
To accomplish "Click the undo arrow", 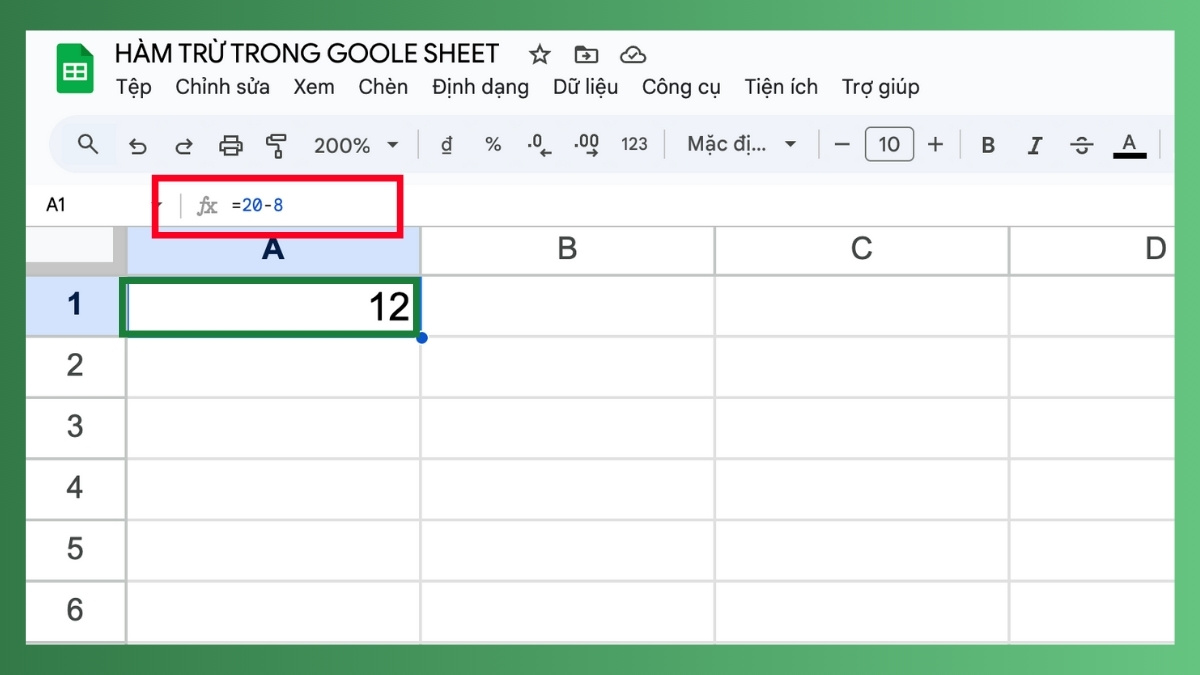I will tap(138, 146).
